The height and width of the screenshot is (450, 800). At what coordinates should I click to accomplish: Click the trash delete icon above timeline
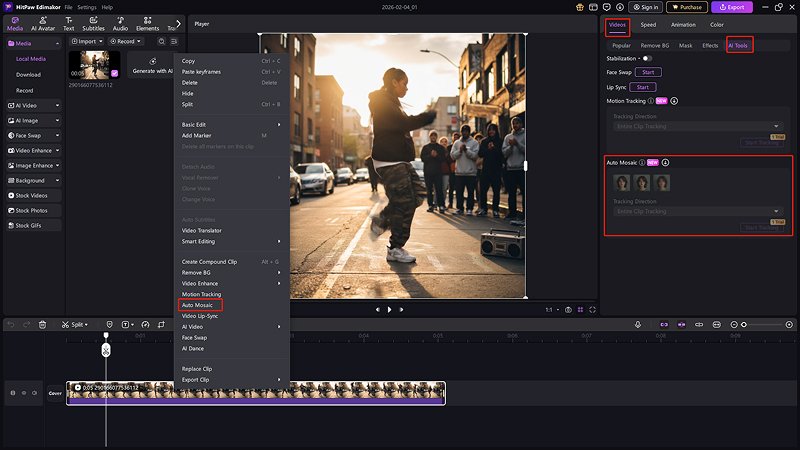pos(42,324)
